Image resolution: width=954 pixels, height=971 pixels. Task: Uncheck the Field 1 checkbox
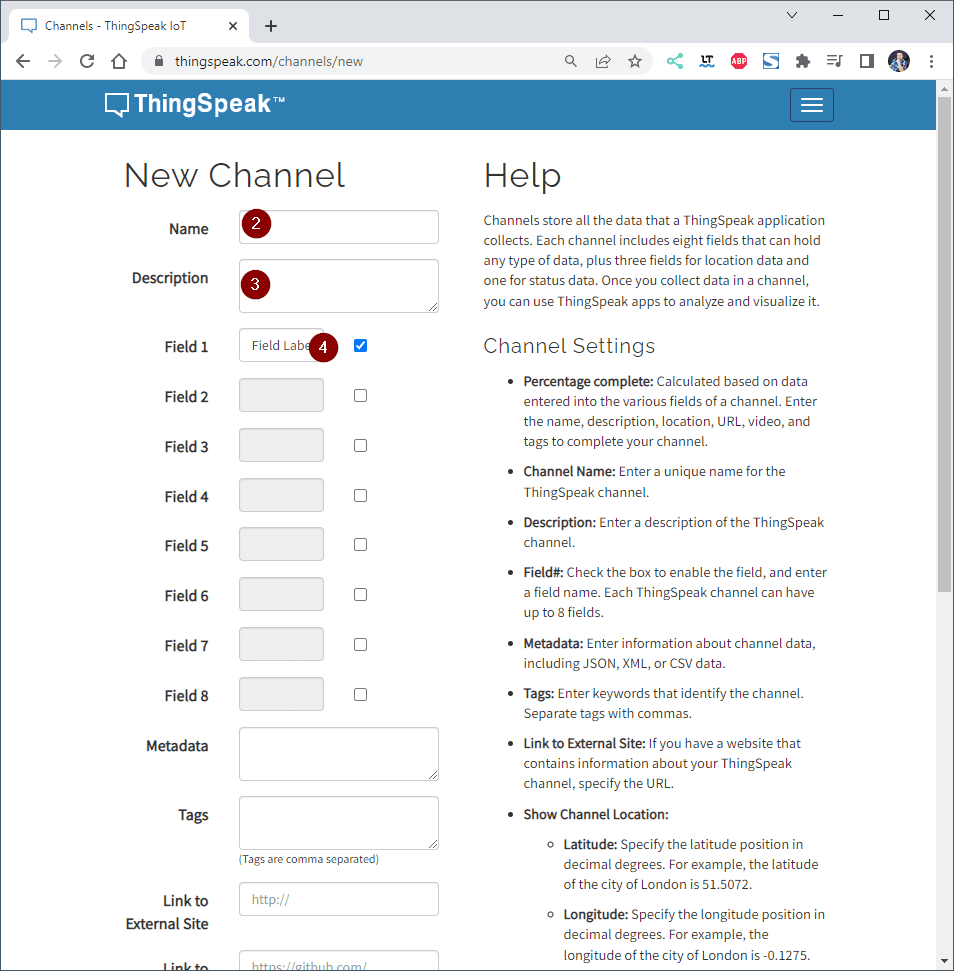pyautogui.click(x=360, y=346)
